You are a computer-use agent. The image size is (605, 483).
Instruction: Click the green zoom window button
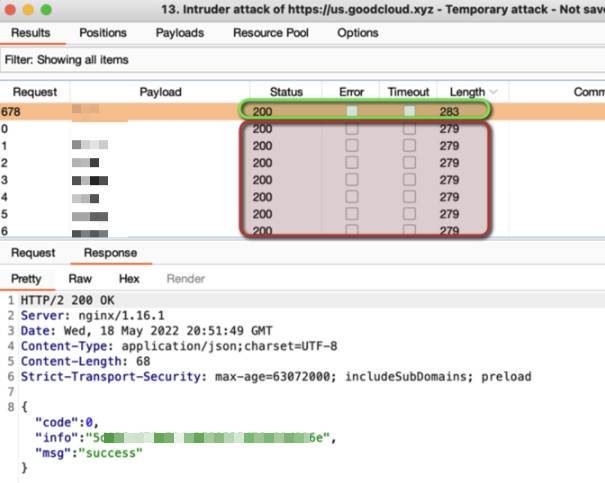pyautogui.click(x=46, y=10)
